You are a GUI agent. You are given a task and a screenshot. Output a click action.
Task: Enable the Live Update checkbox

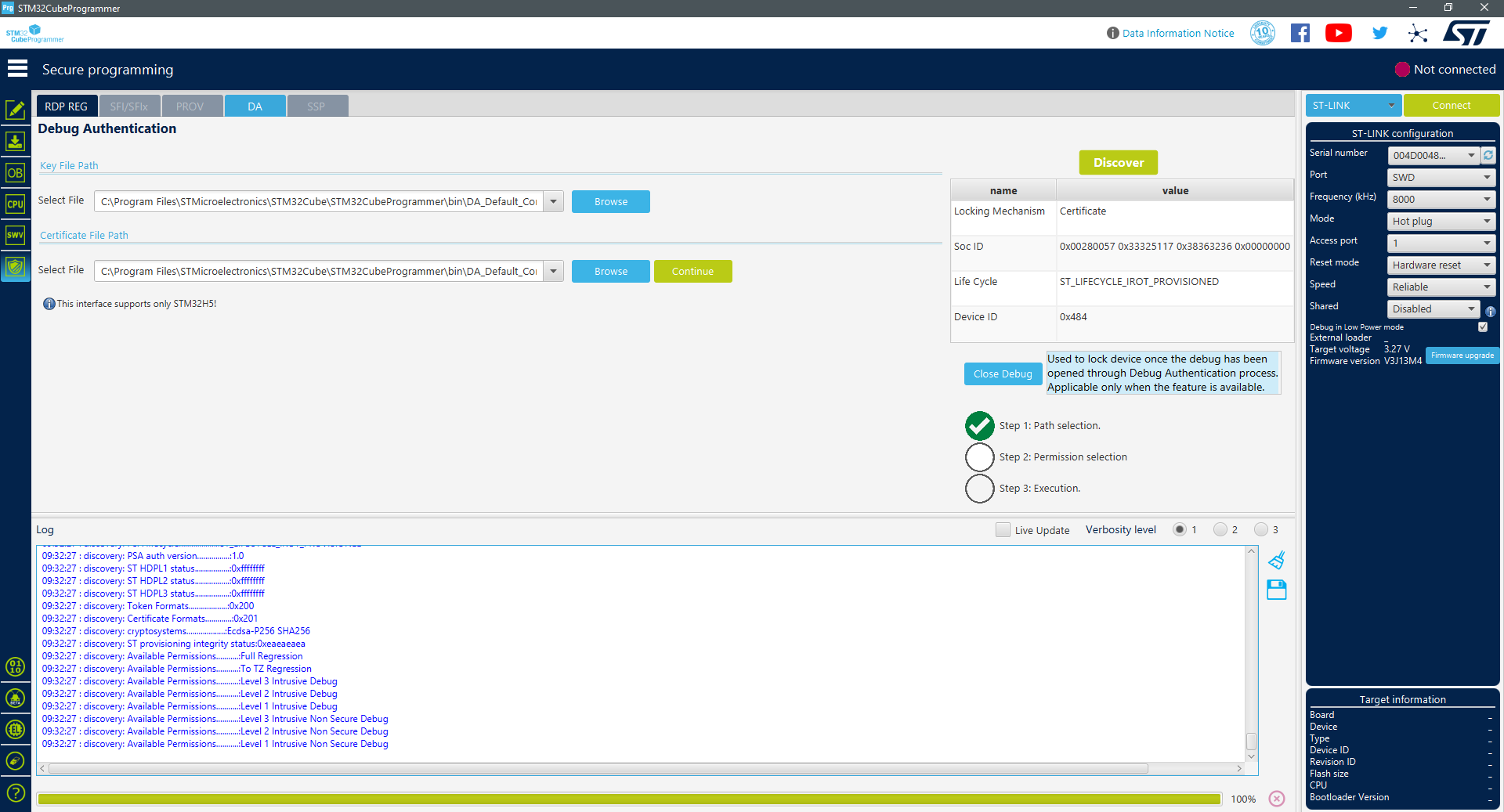pyautogui.click(x=1003, y=530)
